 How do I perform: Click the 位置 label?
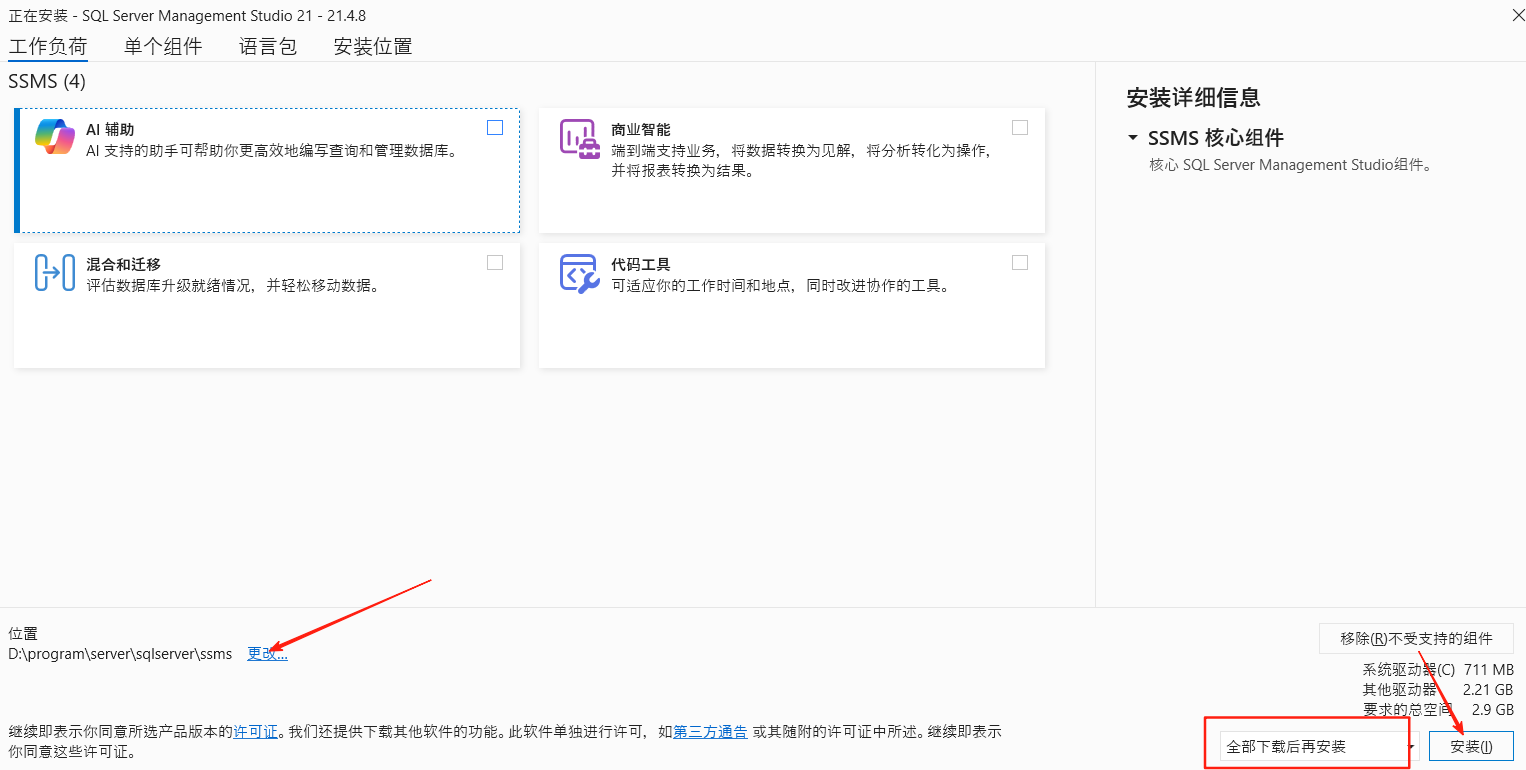[23, 633]
